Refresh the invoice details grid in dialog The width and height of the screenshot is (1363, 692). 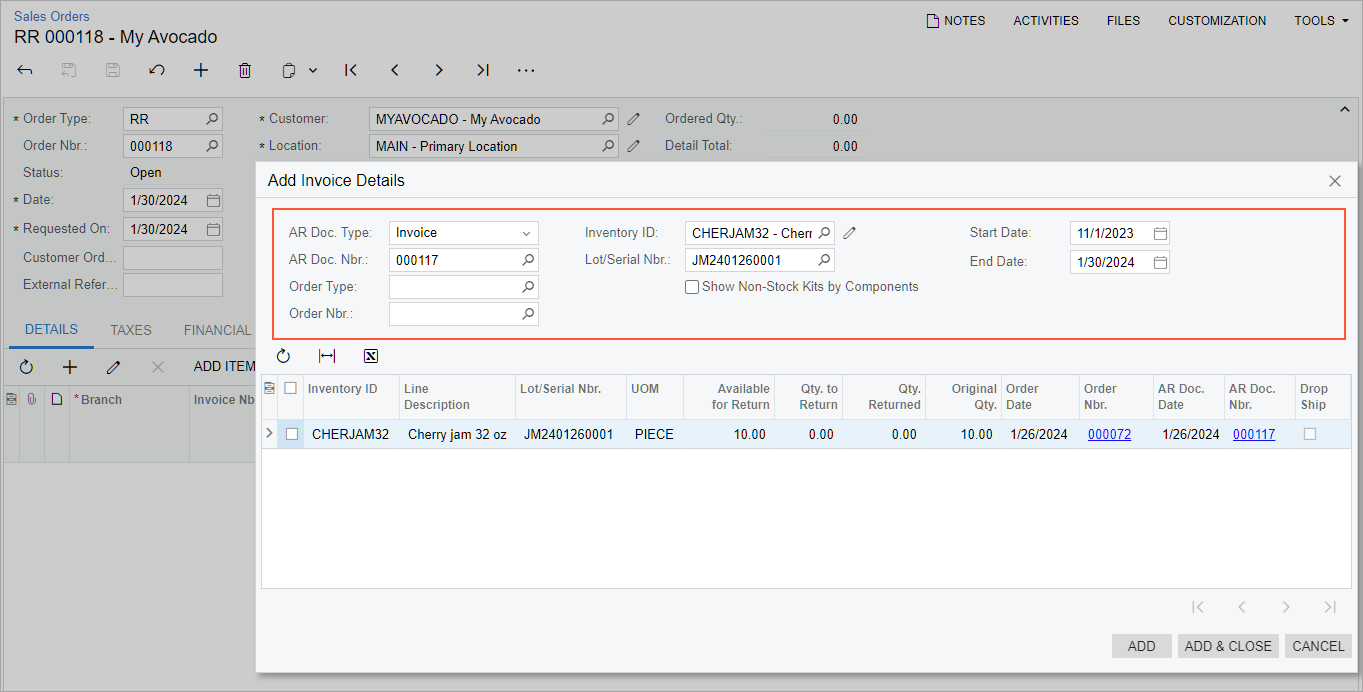[x=283, y=356]
